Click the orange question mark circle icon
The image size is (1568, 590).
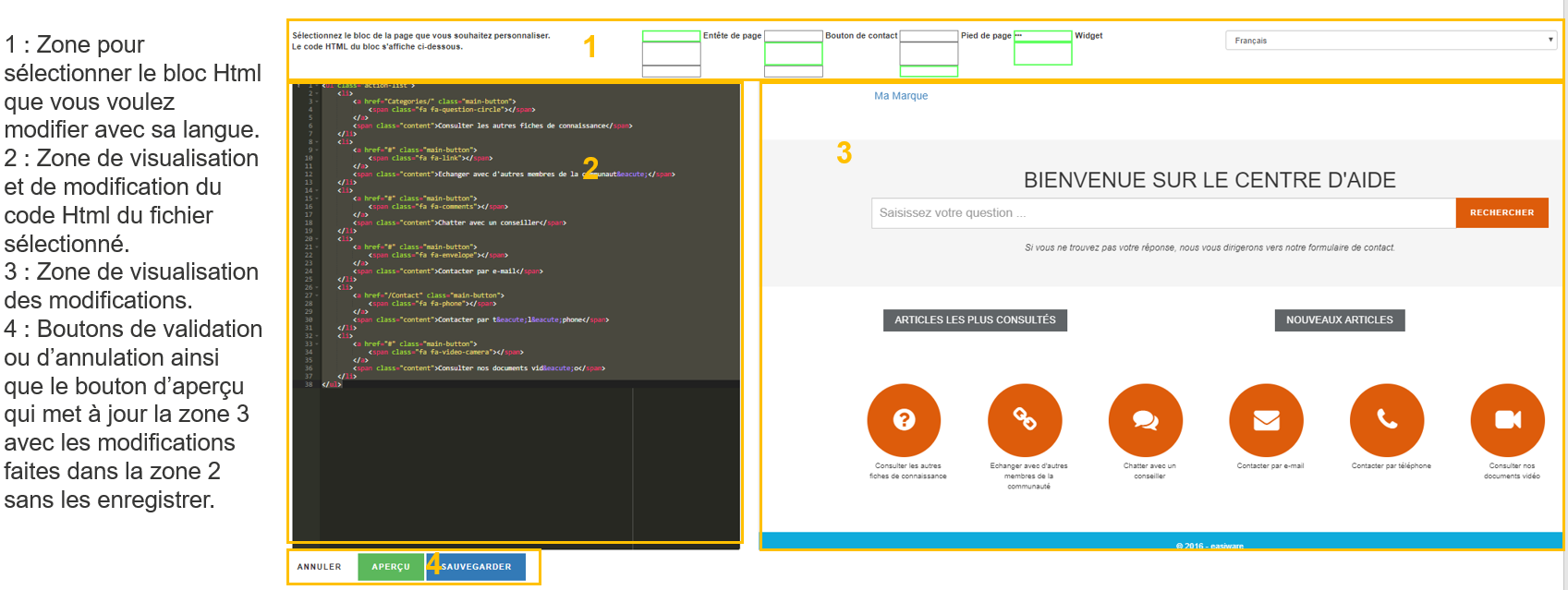(904, 420)
